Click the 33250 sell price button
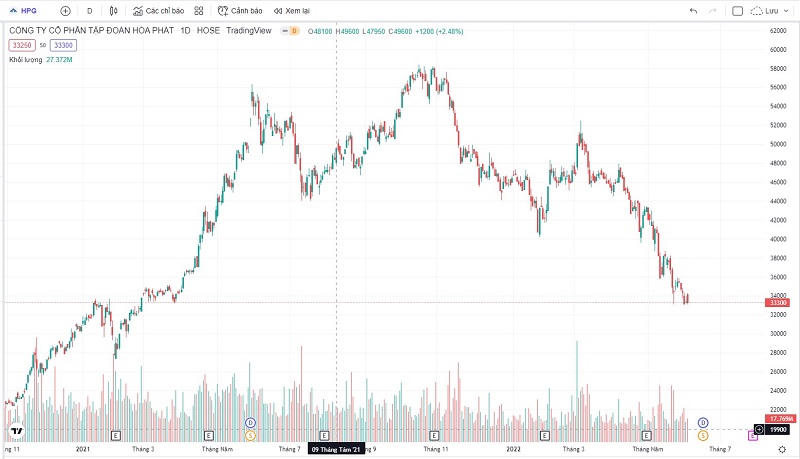The image size is (800, 459). 22,45
